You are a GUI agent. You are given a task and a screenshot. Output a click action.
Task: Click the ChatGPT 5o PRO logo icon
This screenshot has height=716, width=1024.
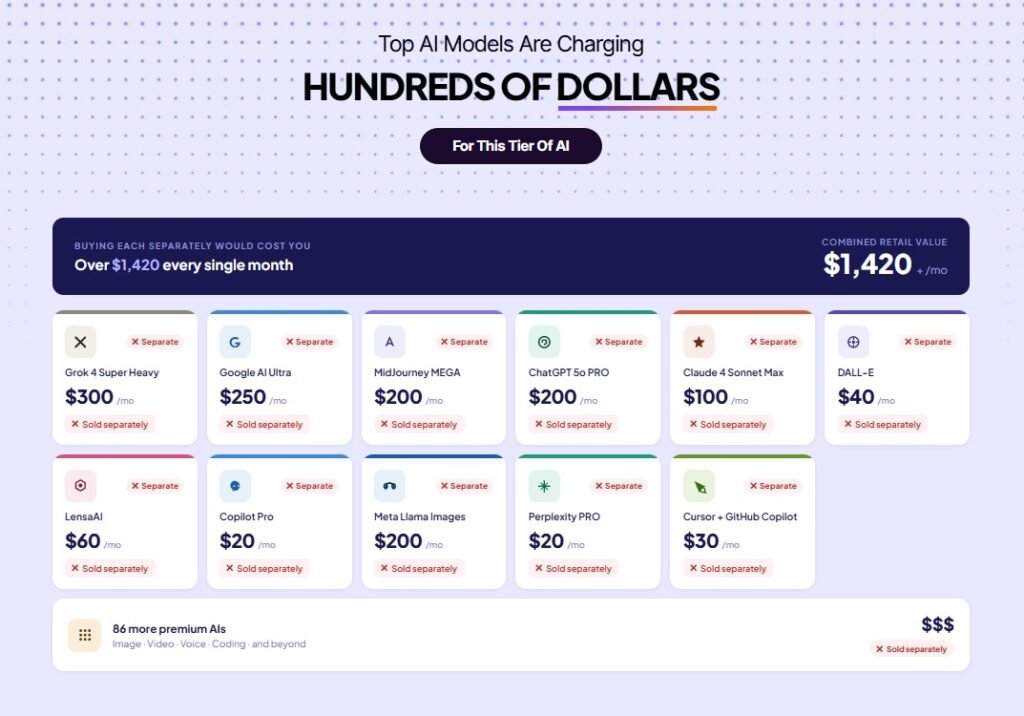coord(544,342)
